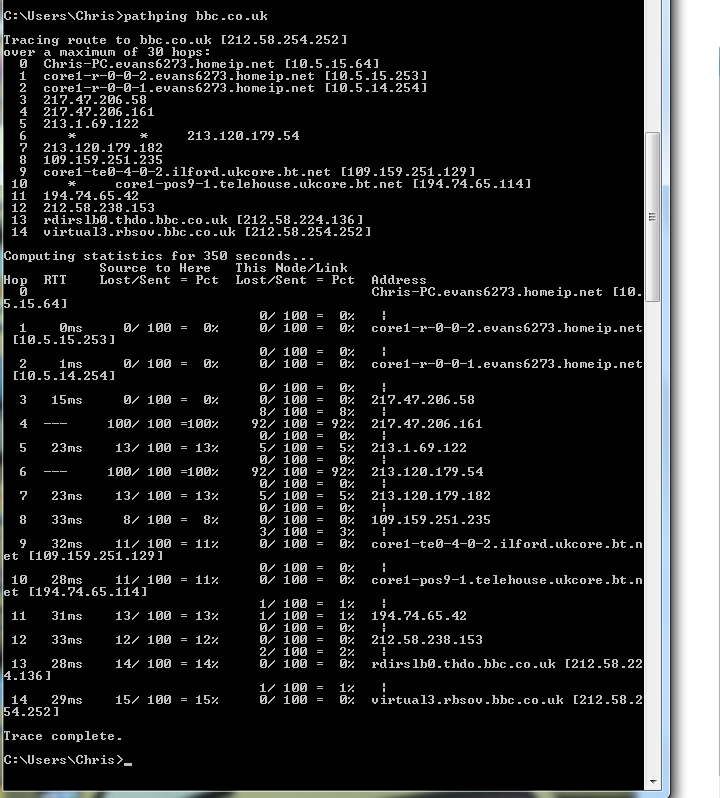Click the 33ms RTT value for hop 8

(x=67, y=520)
